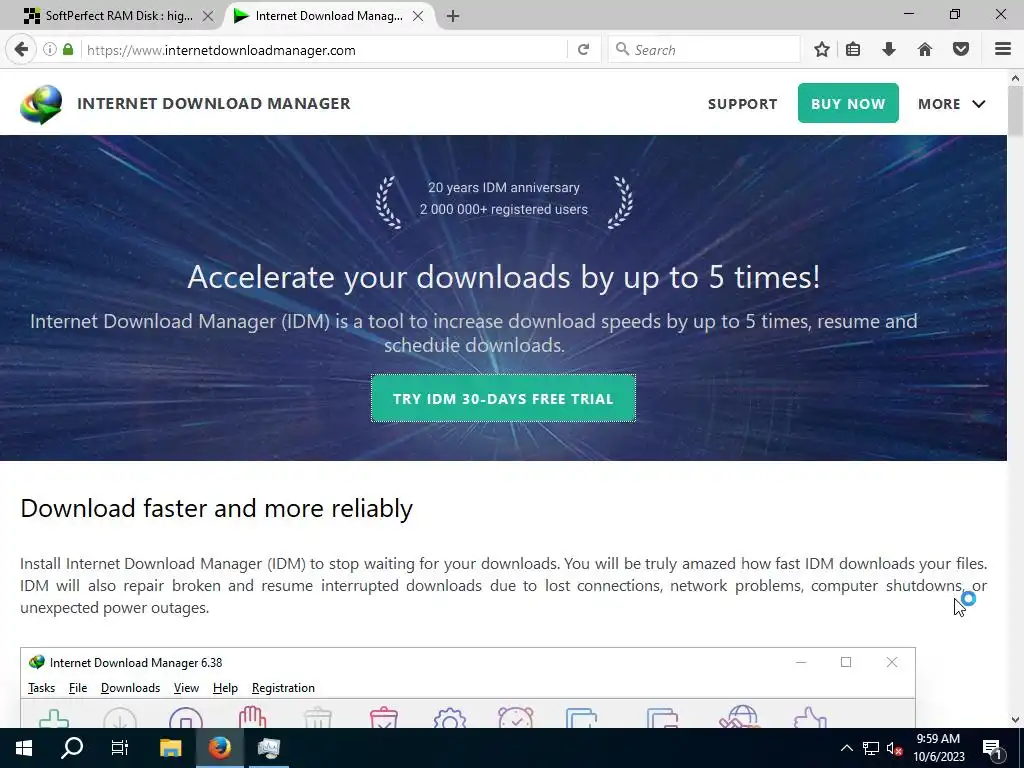The width and height of the screenshot is (1024, 768).
Task: Click '2 000 000+ registered users' text
Action: click(x=504, y=210)
